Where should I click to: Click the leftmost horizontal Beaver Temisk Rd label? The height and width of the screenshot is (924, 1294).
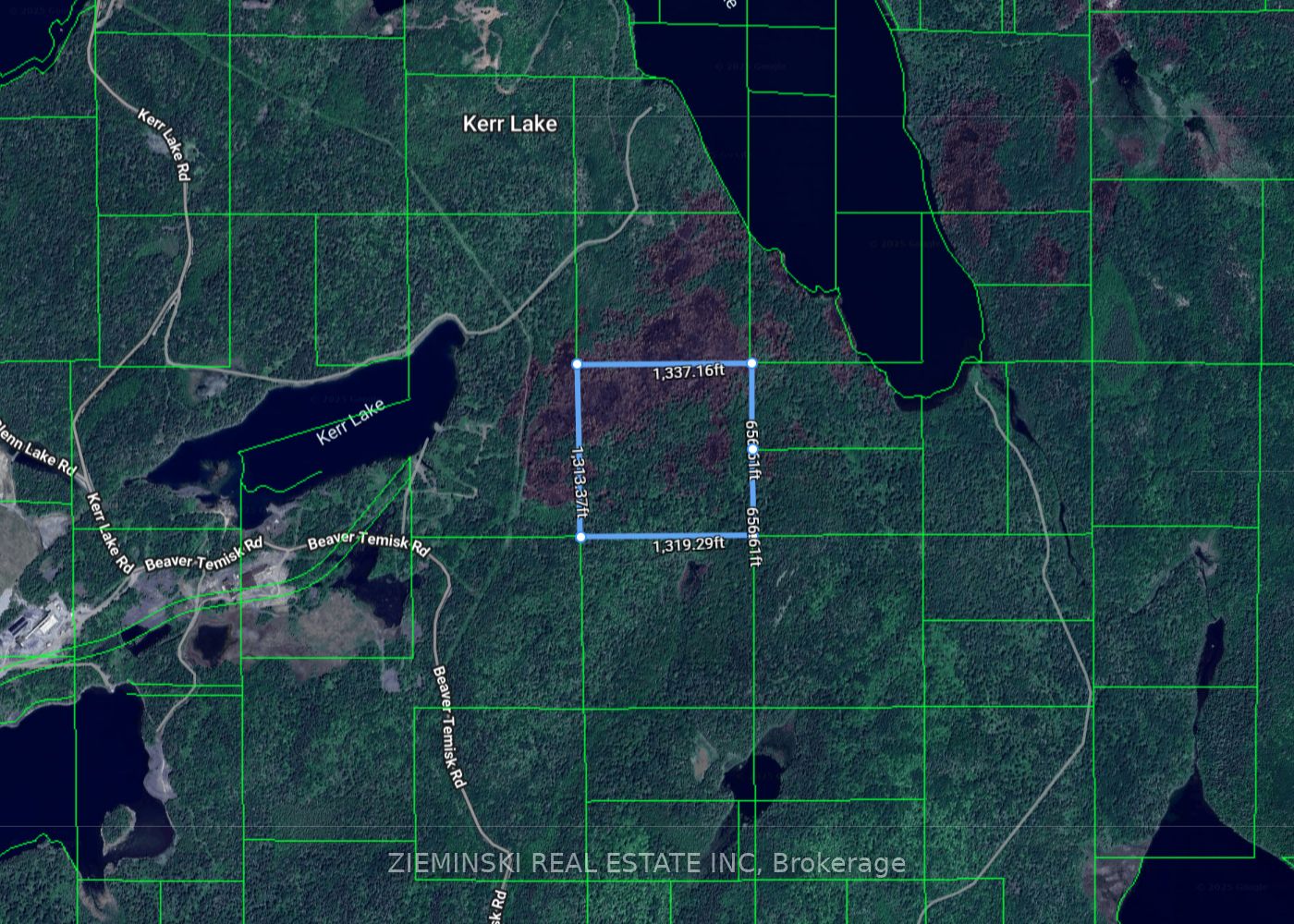tap(203, 553)
